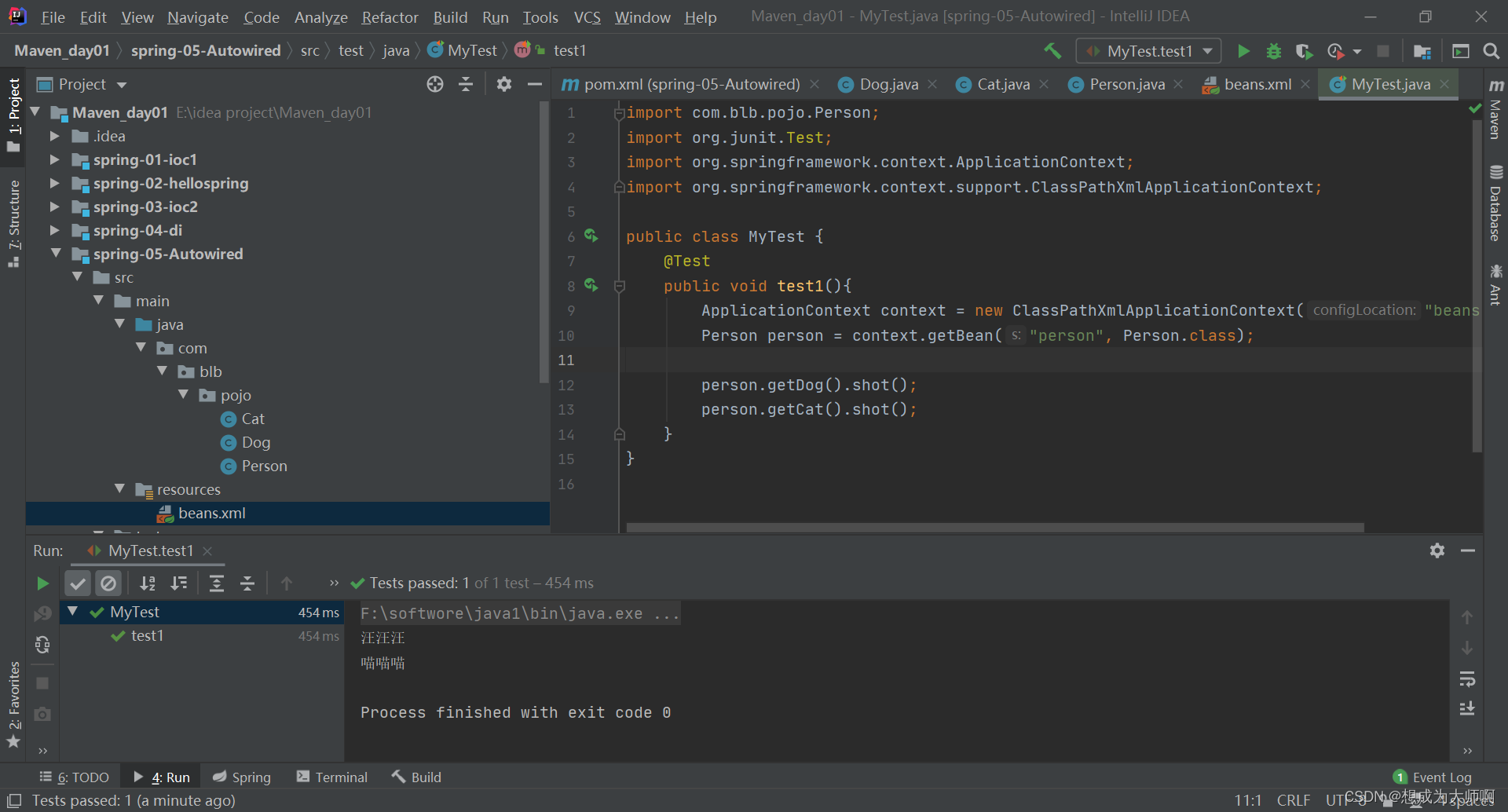Toggle the Database side tool window

click(x=1496, y=203)
